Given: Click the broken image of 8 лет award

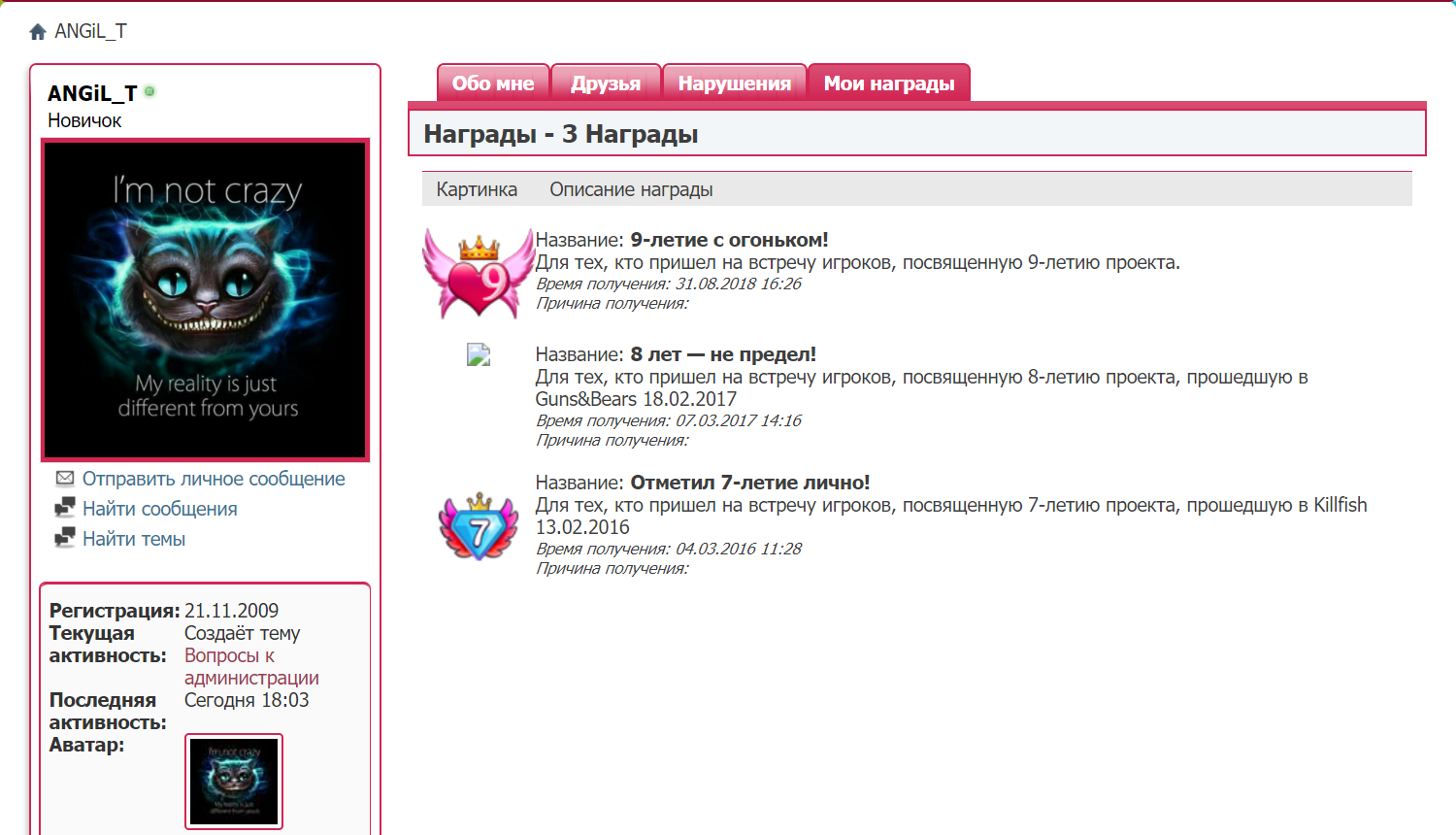Looking at the screenshot, I should click(479, 354).
